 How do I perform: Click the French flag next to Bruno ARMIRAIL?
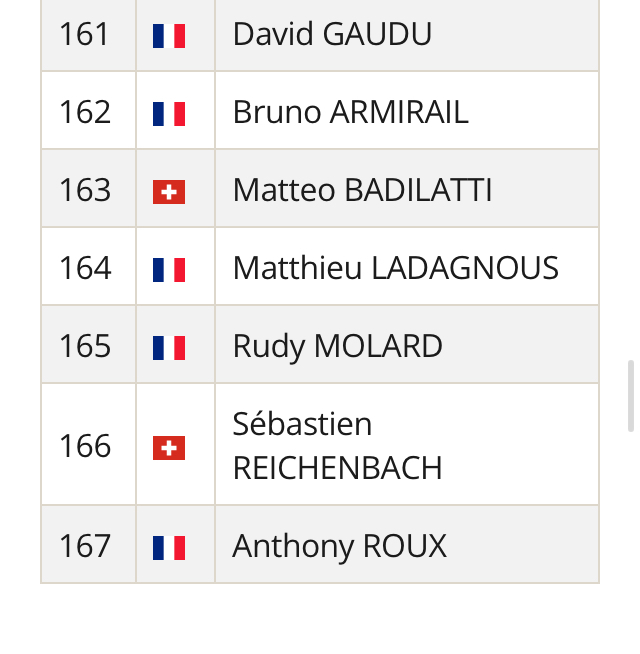pyautogui.click(x=169, y=113)
